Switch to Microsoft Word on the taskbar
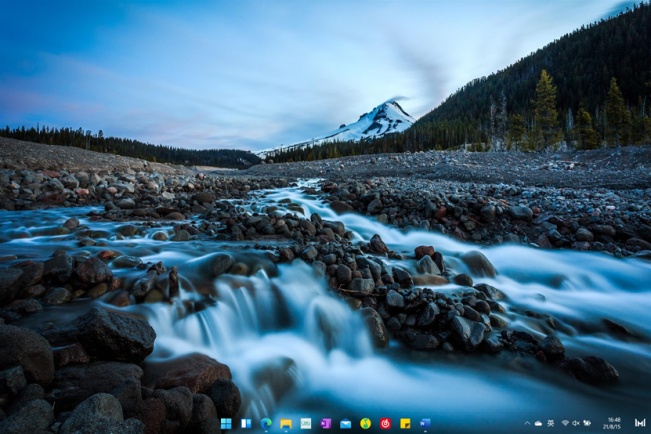The width and height of the screenshot is (651, 434). point(425,423)
